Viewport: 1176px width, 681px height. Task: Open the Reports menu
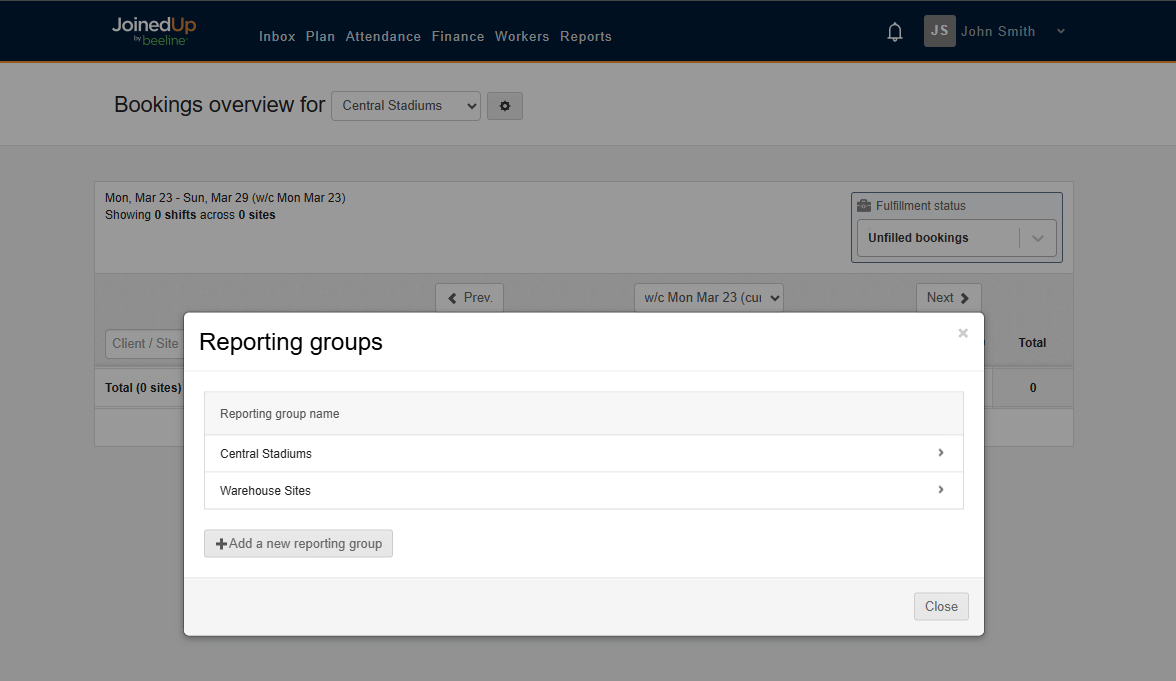(586, 36)
